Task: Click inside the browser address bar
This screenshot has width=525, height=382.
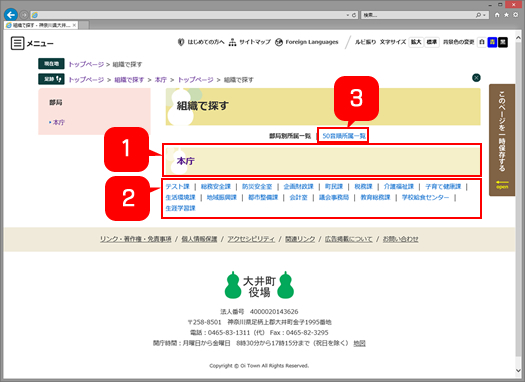Action: coord(191,15)
